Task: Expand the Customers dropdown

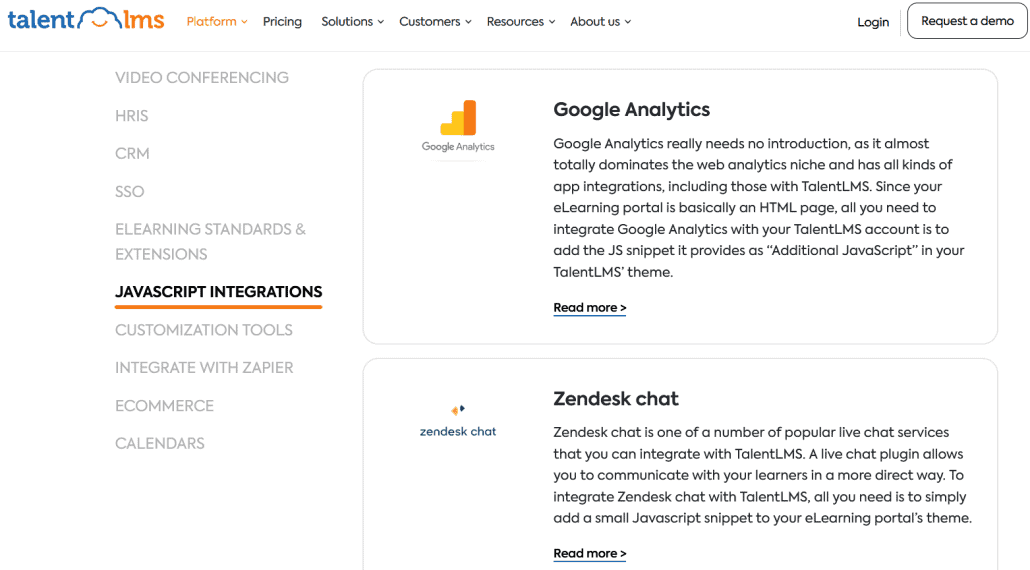Action: pyautogui.click(x=435, y=21)
